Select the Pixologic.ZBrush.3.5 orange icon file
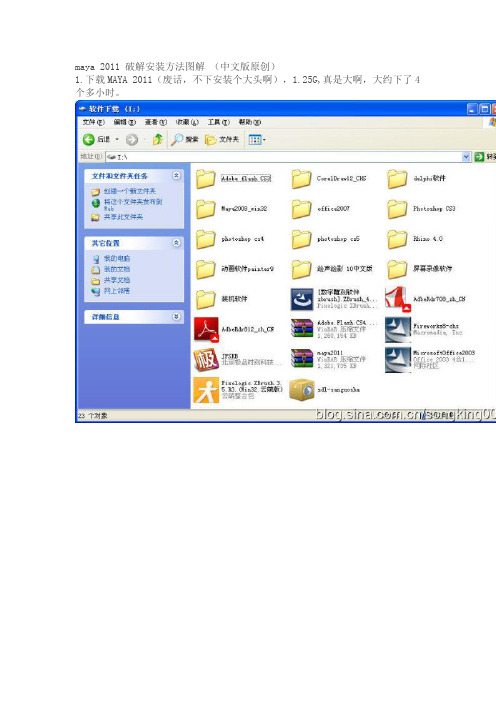Image resolution: width=496 pixels, height=702 pixels. (x=238, y=390)
